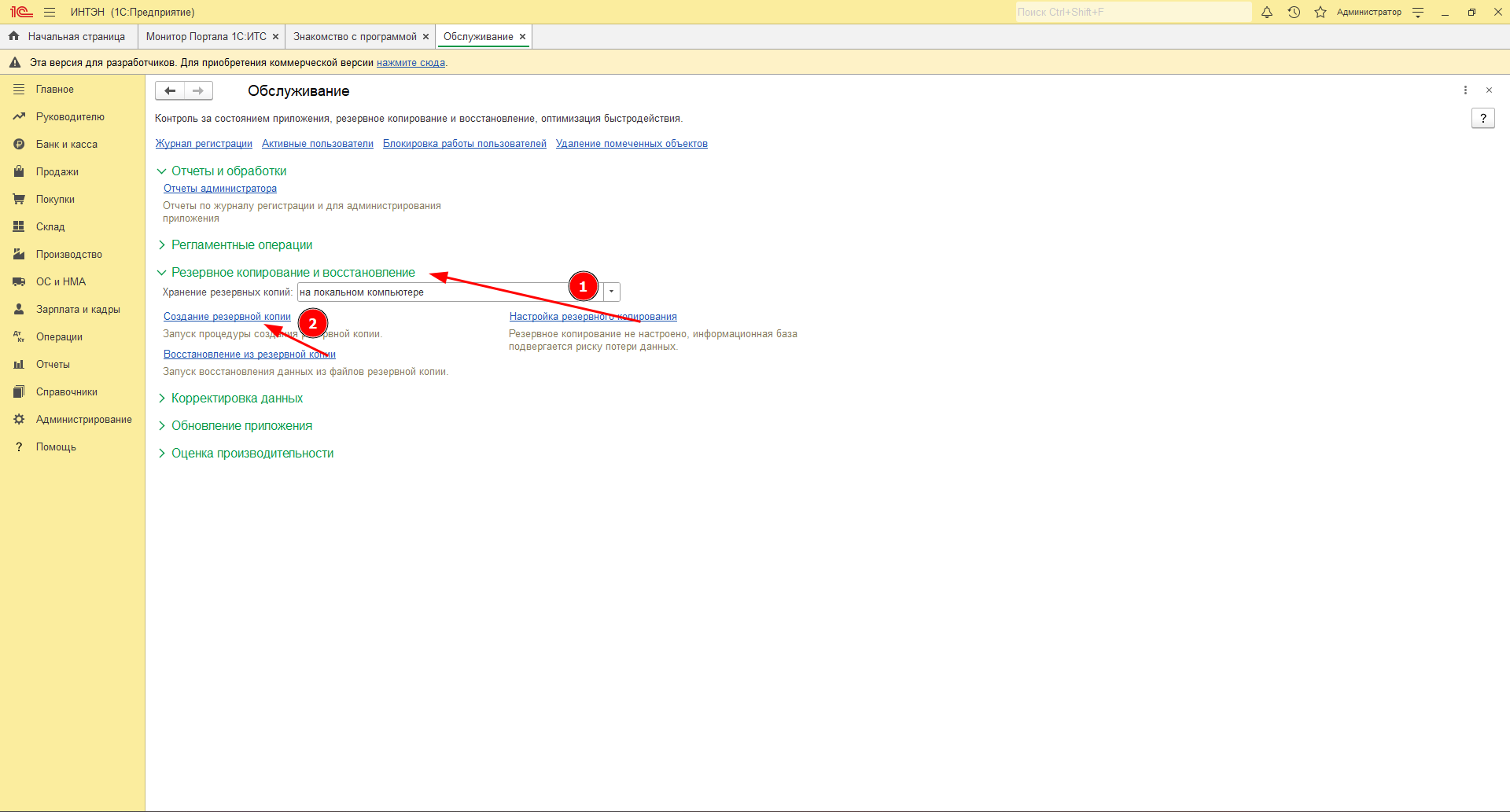Go back with the left arrow button
Image resolution: width=1510 pixels, height=812 pixels.
click(170, 91)
